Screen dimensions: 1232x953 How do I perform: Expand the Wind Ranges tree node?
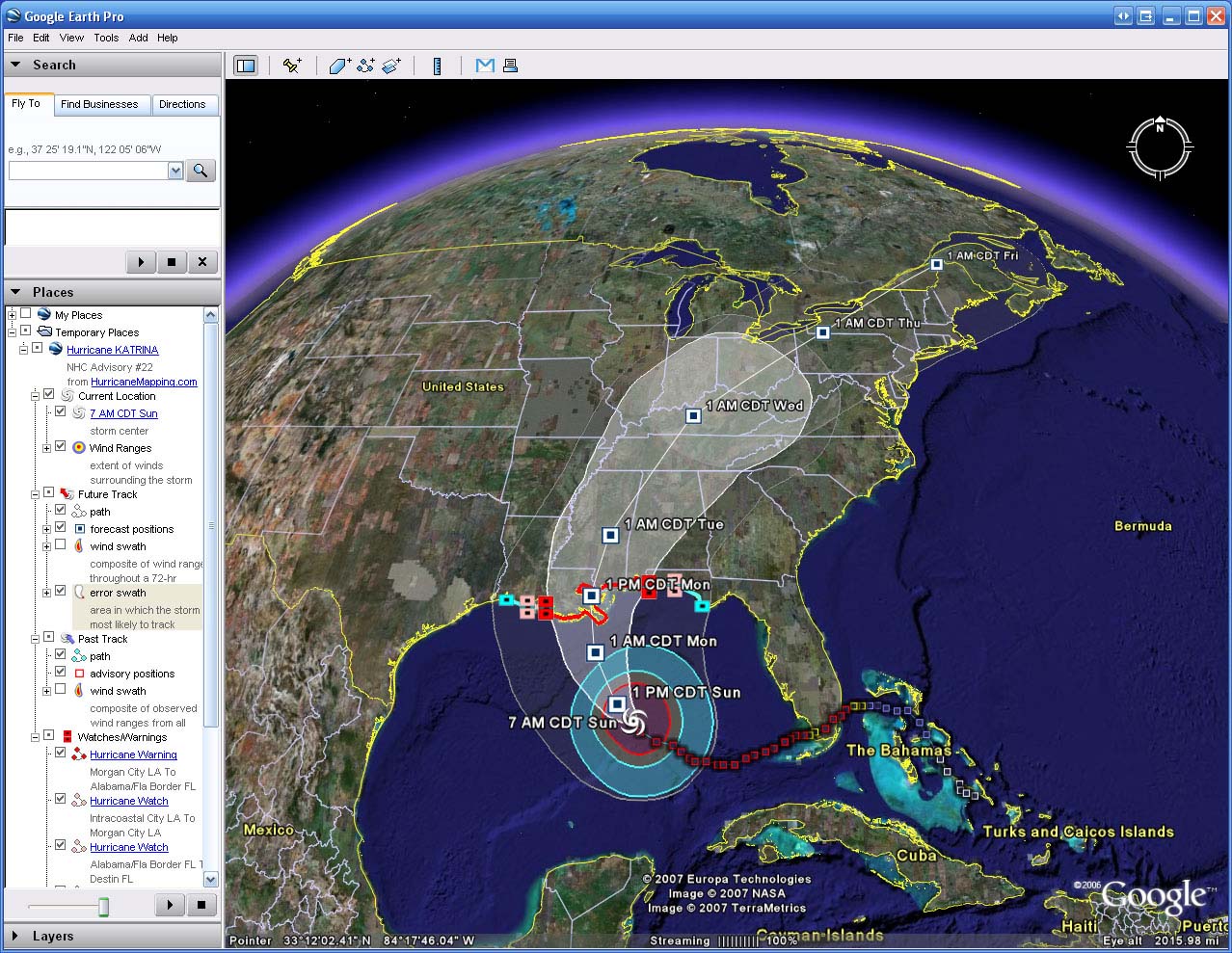[46, 448]
